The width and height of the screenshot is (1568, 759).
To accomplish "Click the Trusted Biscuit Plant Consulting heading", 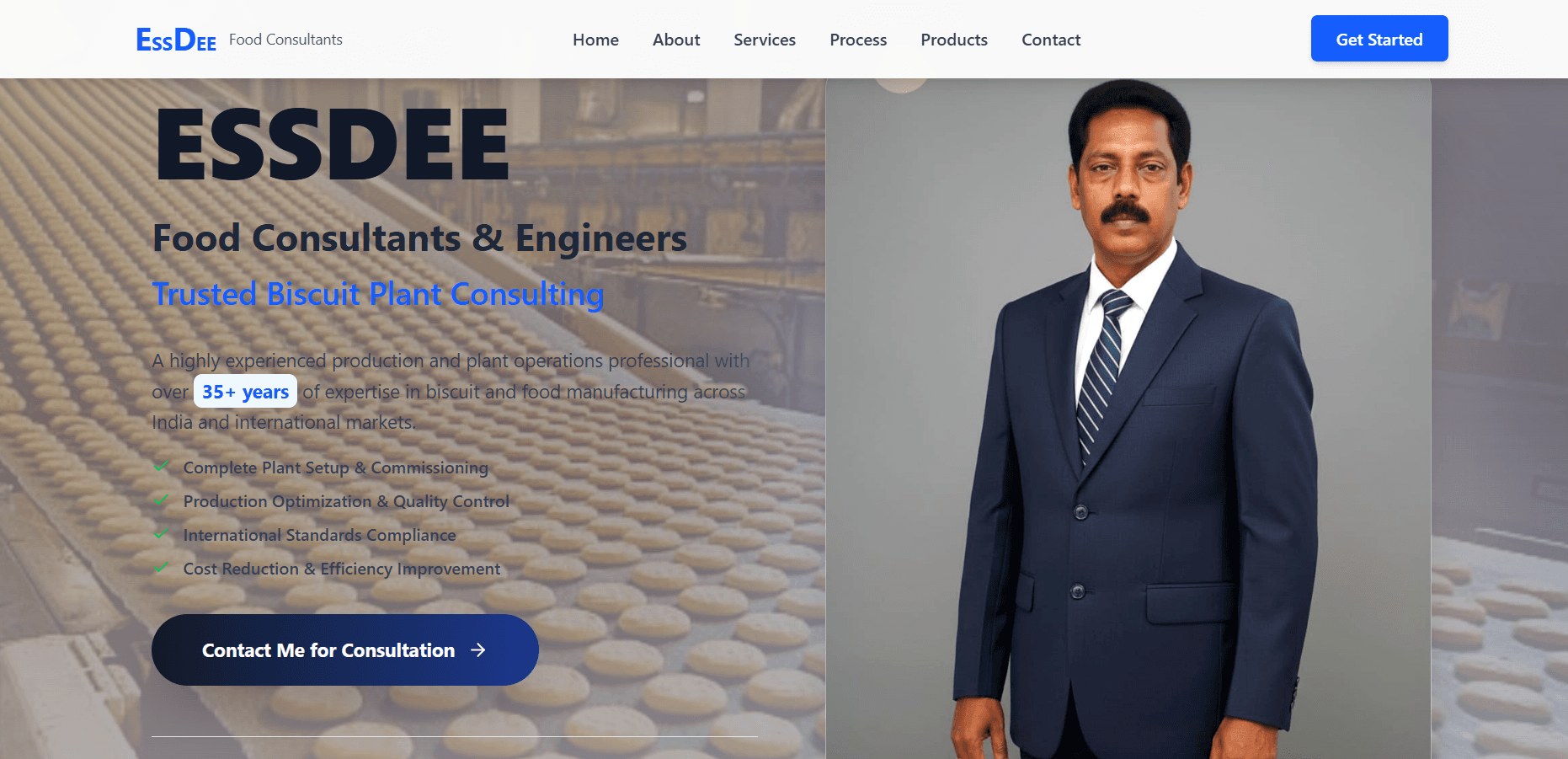I will (377, 294).
